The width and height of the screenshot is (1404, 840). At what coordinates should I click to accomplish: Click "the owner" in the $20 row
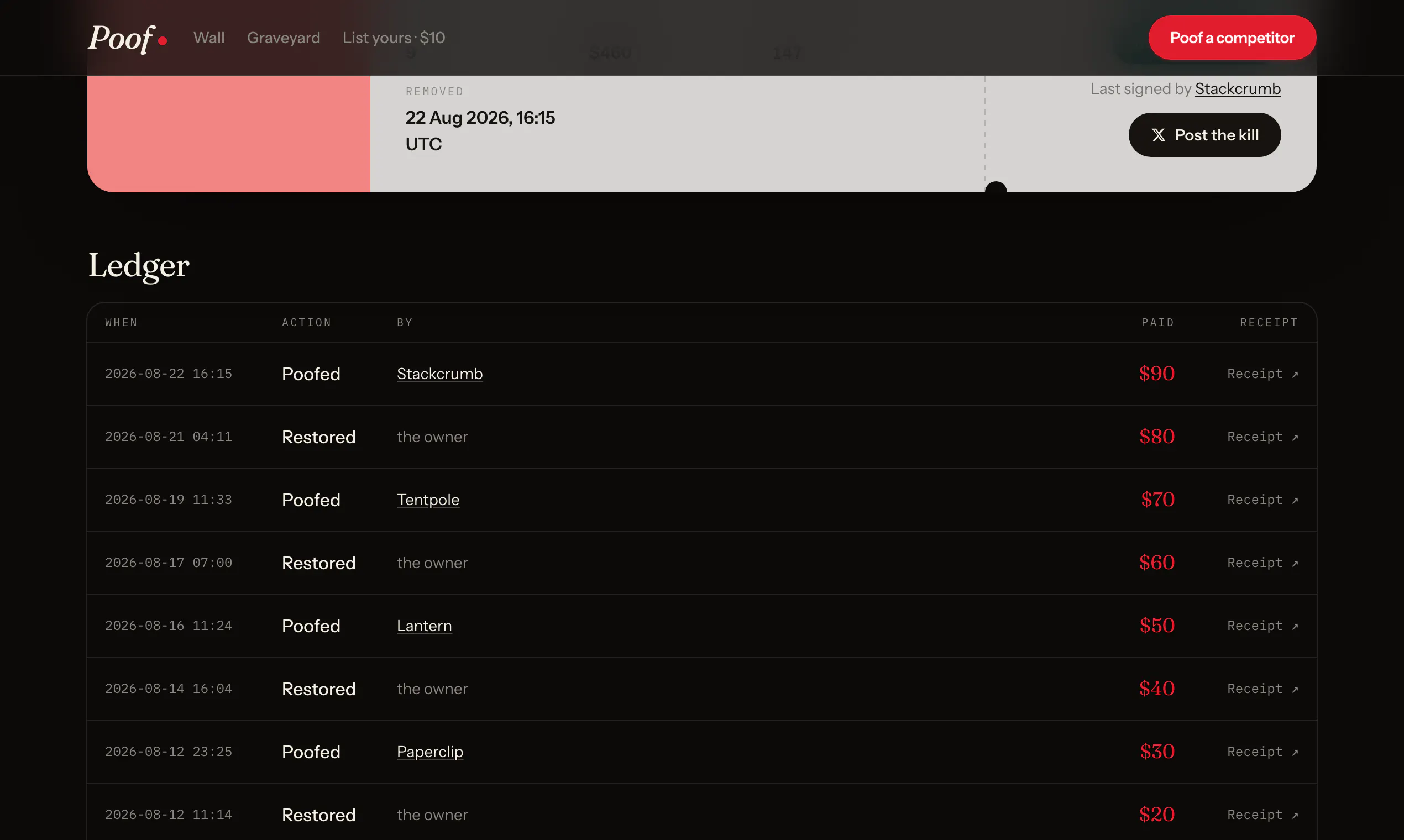(x=432, y=815)
